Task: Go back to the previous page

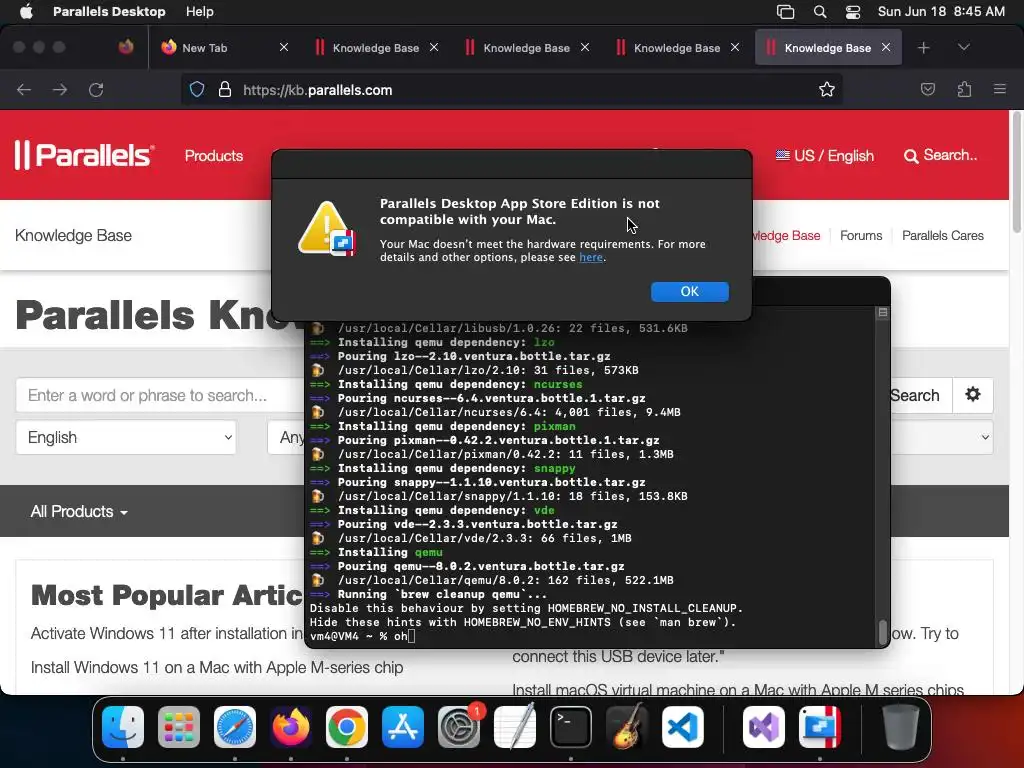Action: tap(24, 89)
